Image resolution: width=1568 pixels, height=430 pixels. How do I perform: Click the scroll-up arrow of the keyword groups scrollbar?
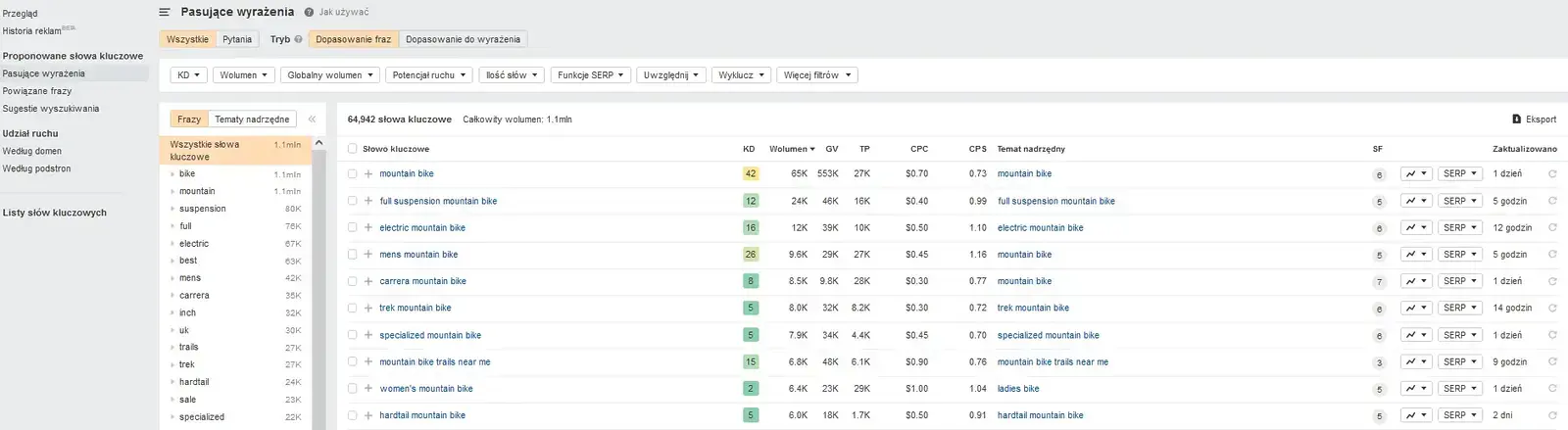click(x=318, y=143)
